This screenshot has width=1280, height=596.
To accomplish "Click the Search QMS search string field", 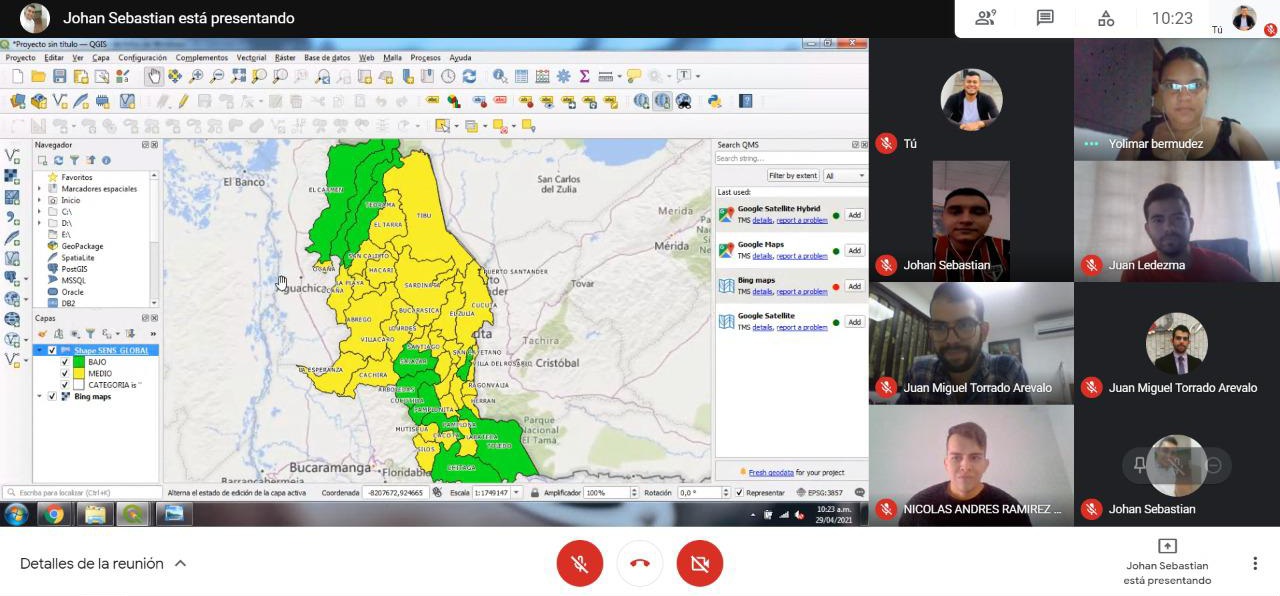I will click(x=790, y=159).
